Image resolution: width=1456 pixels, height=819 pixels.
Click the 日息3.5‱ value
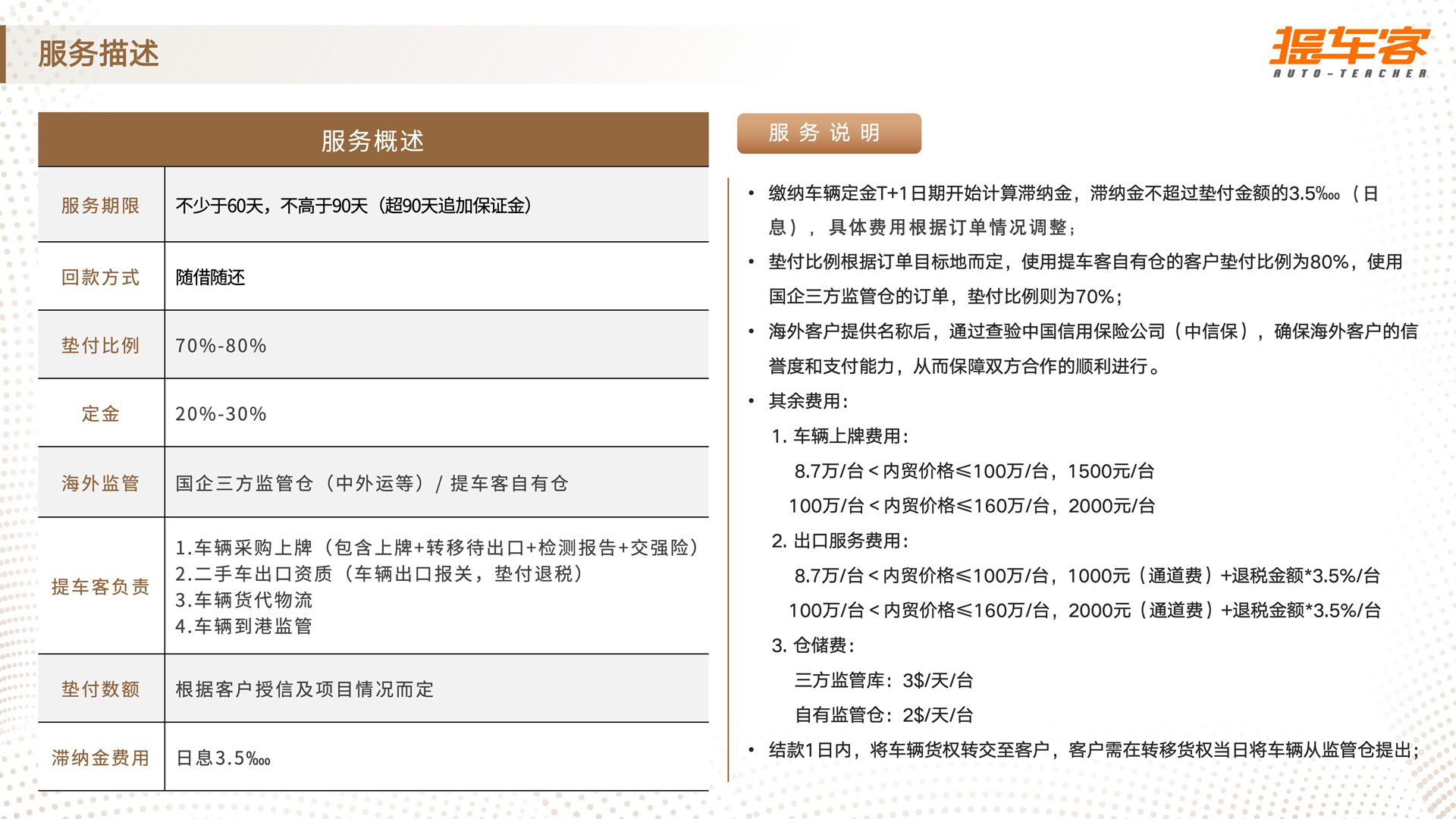point(223,758)
